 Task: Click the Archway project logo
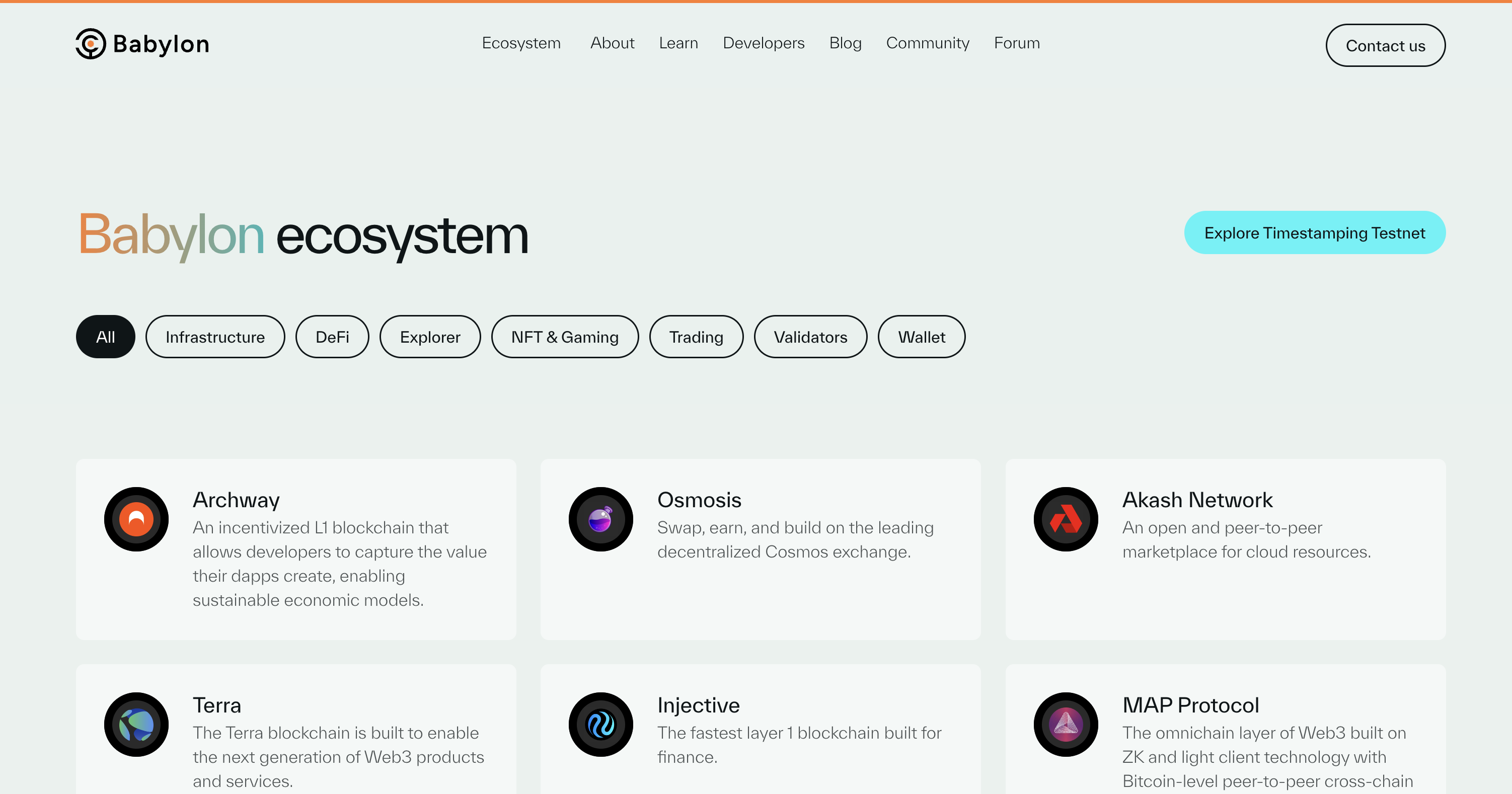tap(136, 519)
